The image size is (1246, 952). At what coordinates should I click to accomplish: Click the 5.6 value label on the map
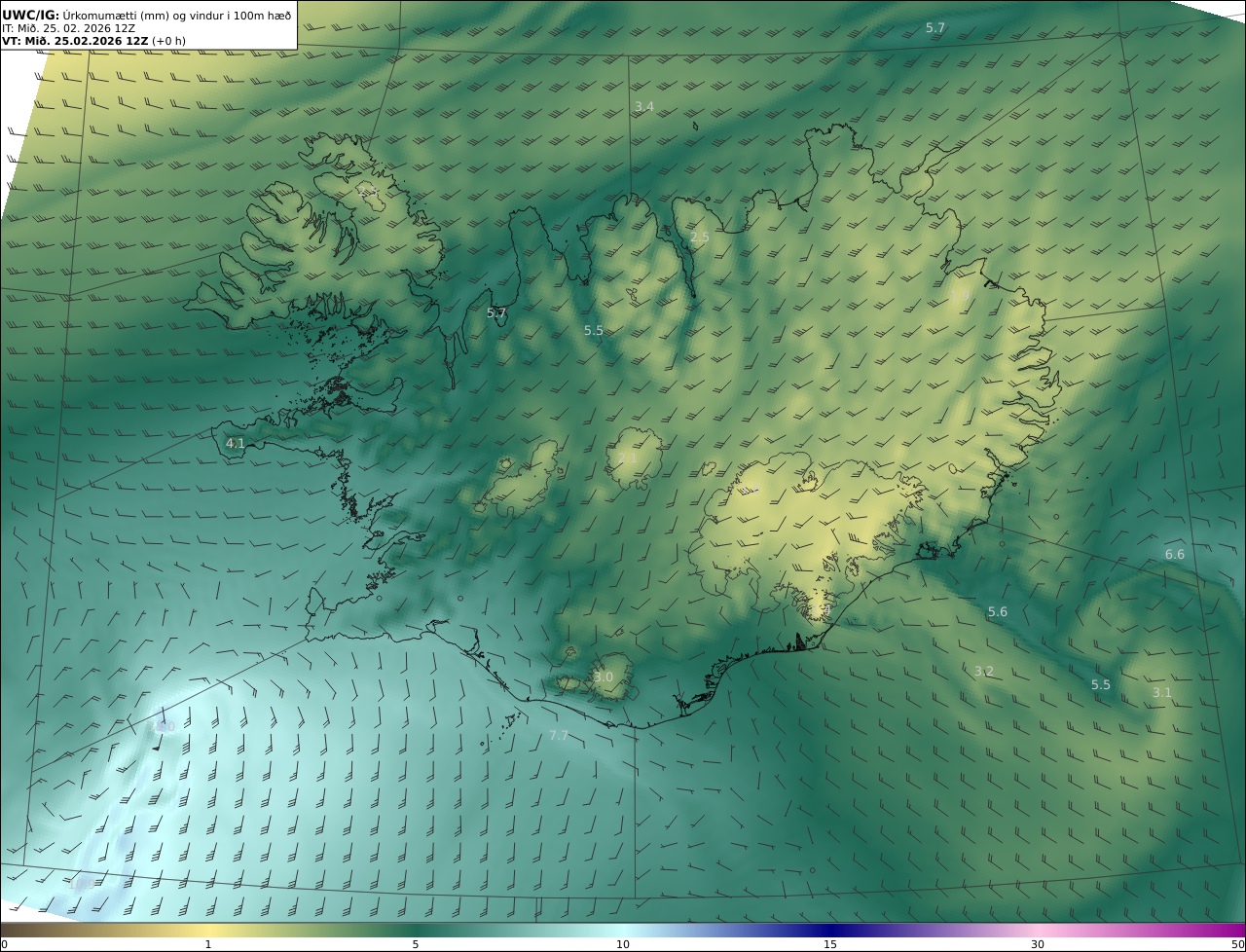[x=998, y=612]
